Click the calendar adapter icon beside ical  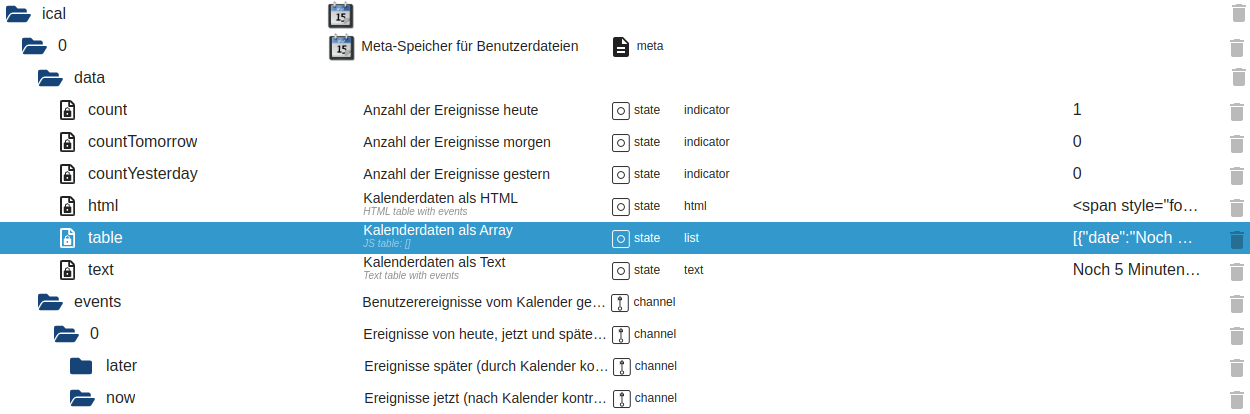click(341, 14)
